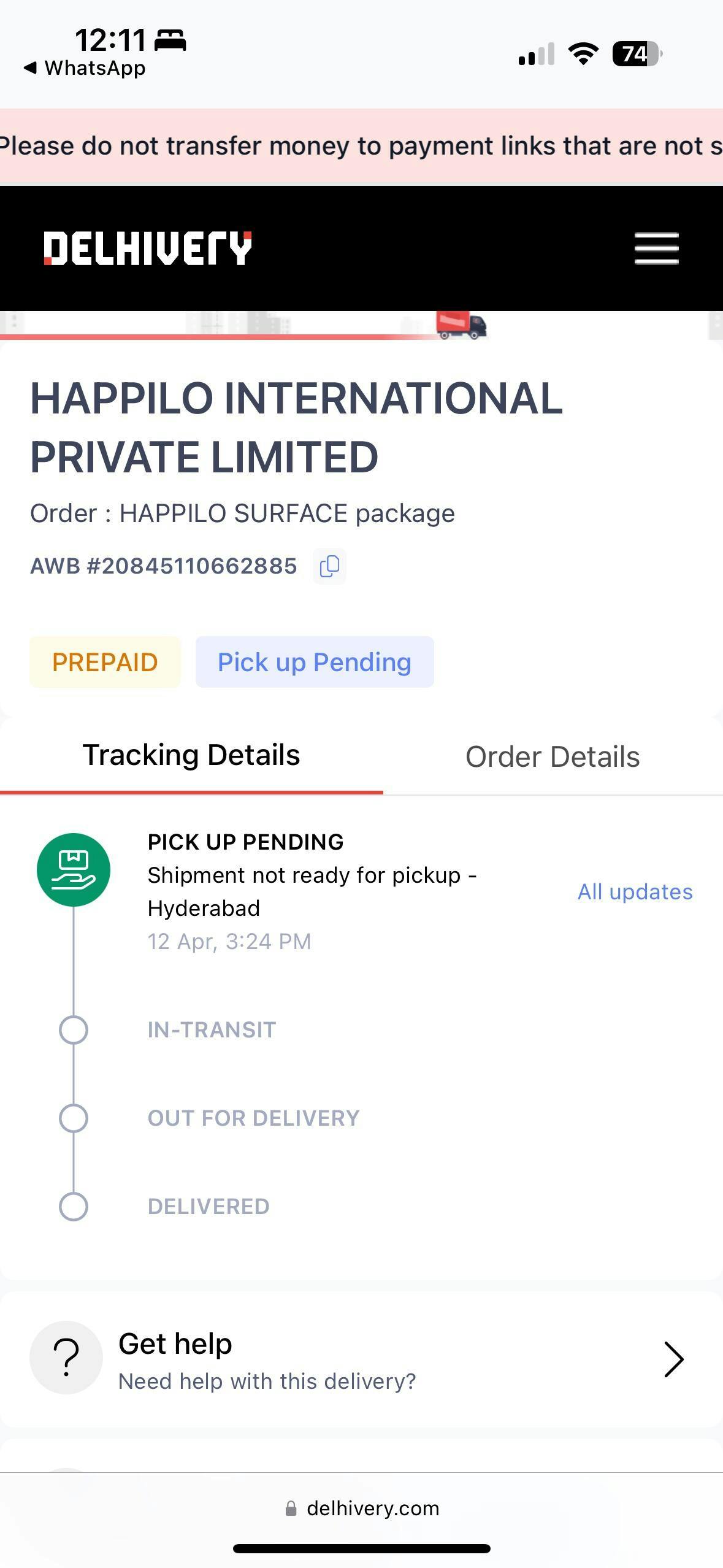Tap the pink payment warning banner
The height and width of the screenshot is (1568, 723).
coord(361,147)
